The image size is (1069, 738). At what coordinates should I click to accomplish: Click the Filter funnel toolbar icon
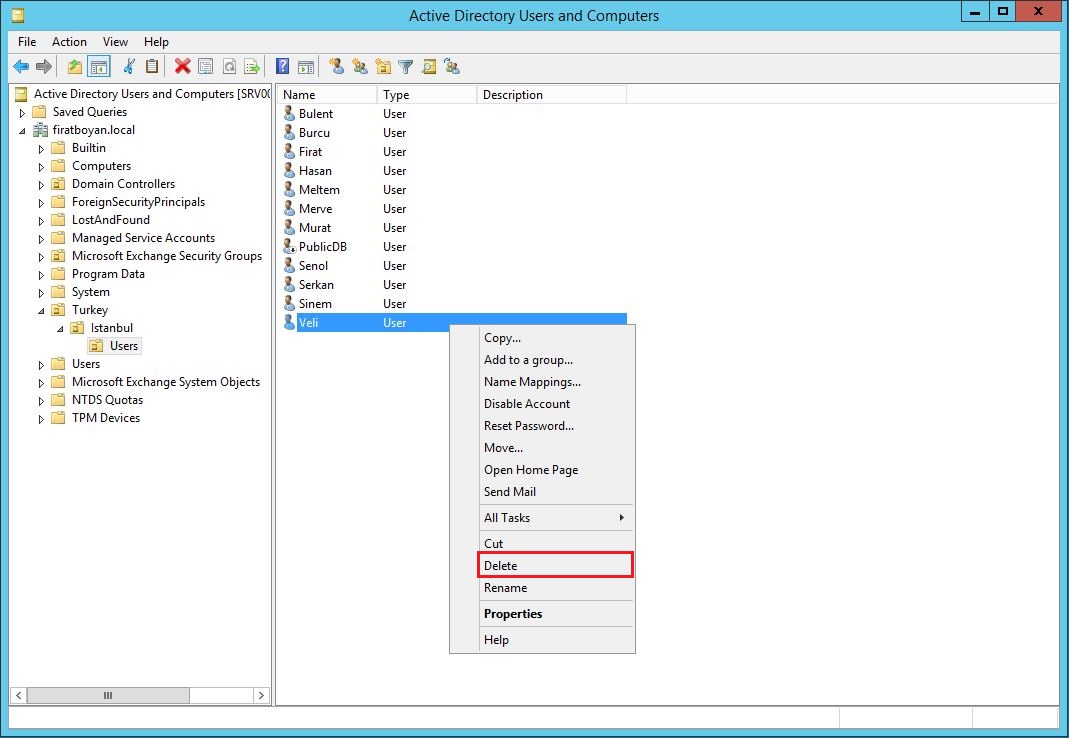(x=406, y=67)
